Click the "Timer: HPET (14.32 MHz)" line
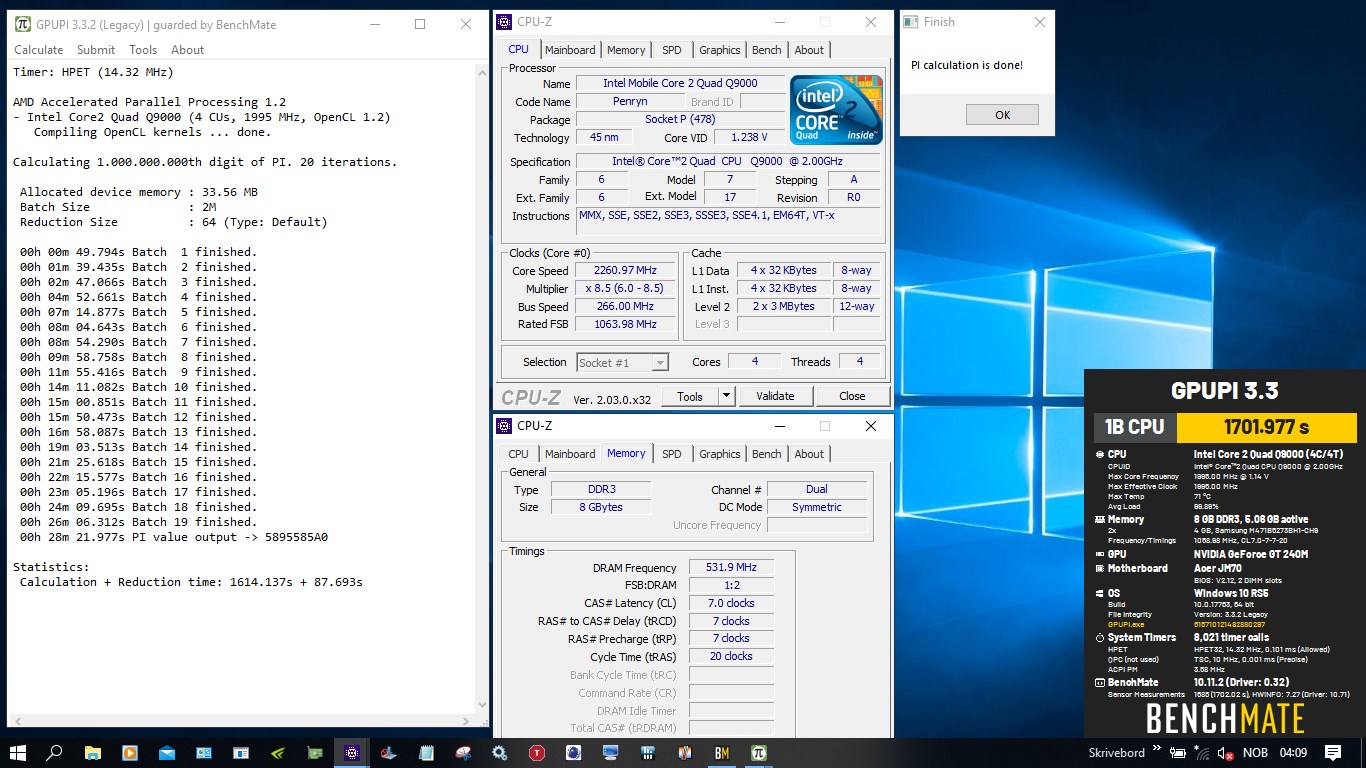The width and height of the screenshot is (1366, 768). 93,72
